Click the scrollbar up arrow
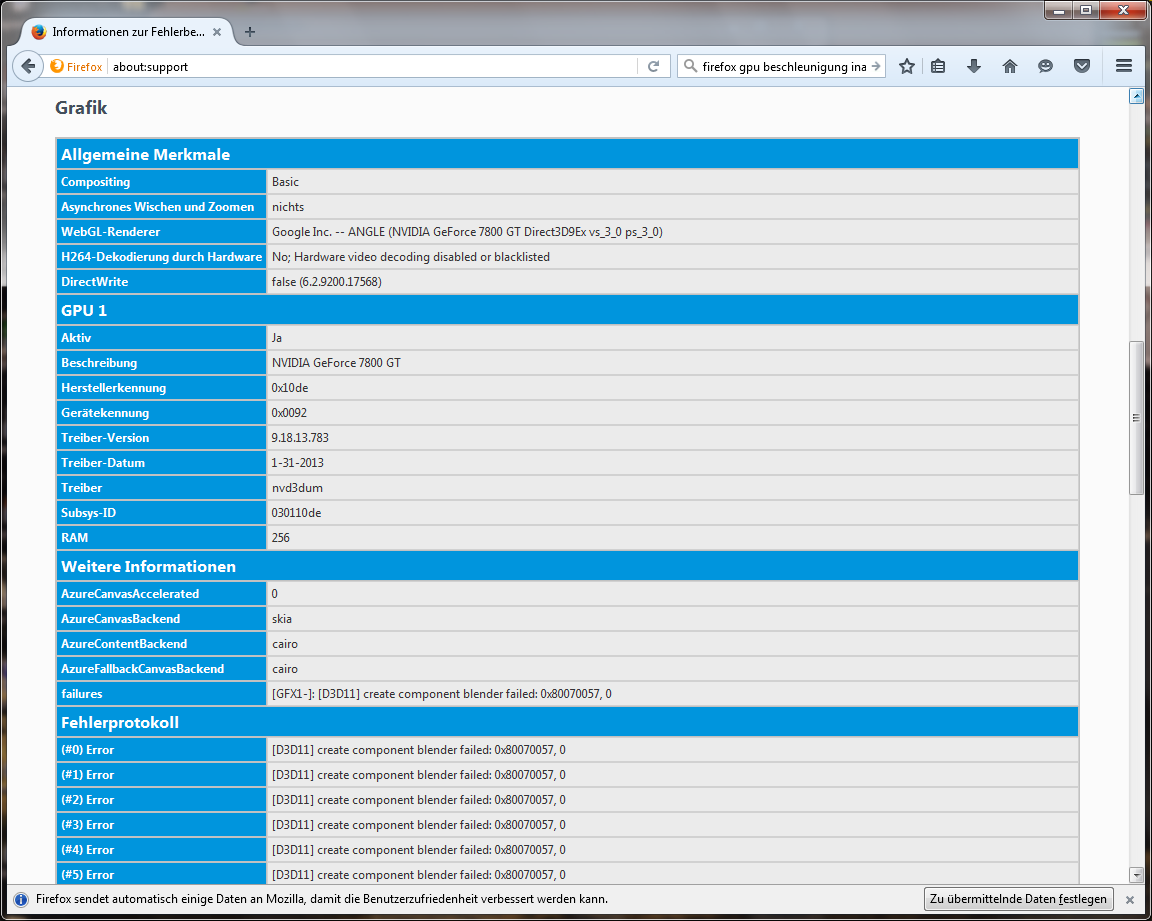 point(1136,96)
